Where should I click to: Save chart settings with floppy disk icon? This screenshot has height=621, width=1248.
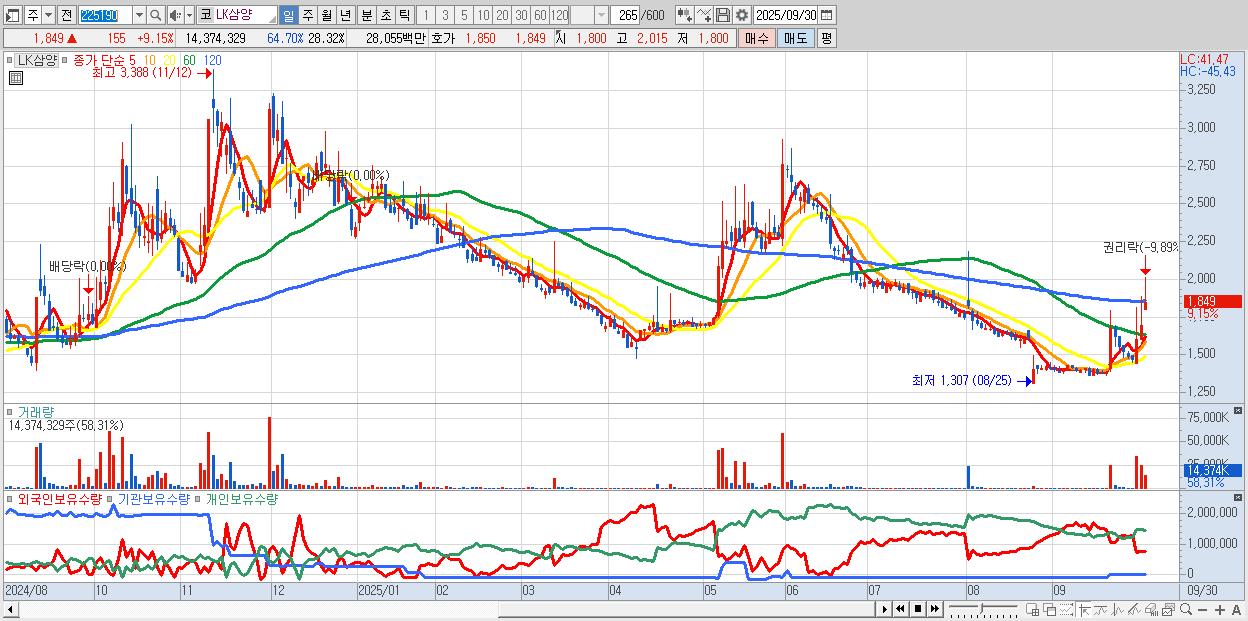[723, 15]
